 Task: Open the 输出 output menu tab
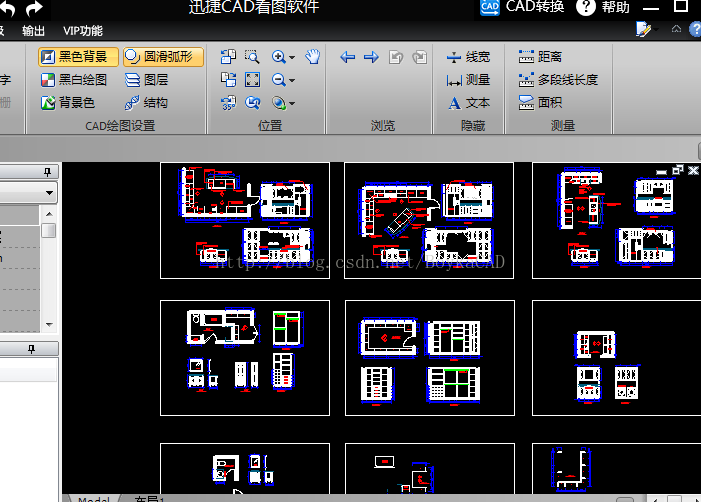(34, 31)
